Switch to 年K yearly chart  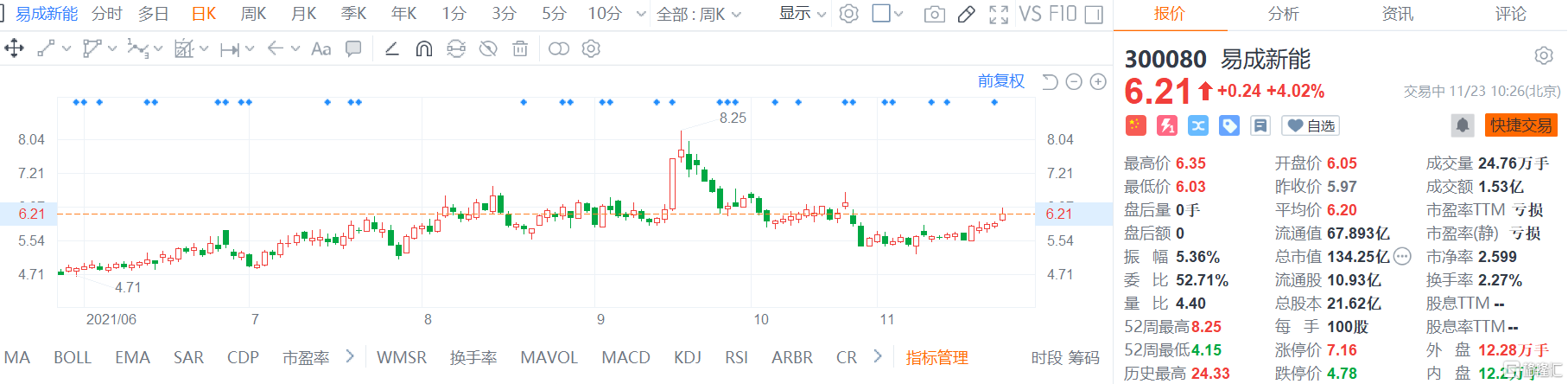pyautogui.click(x=403, y=14)
